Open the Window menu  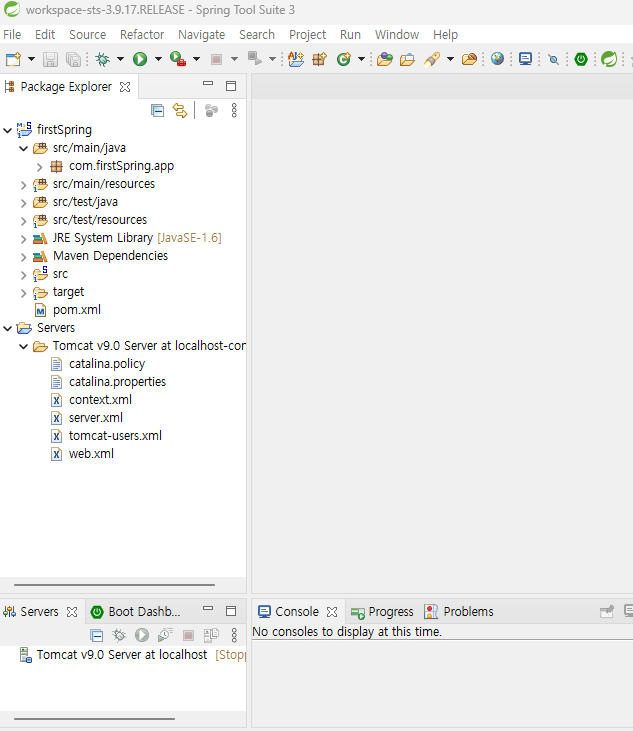397,34
